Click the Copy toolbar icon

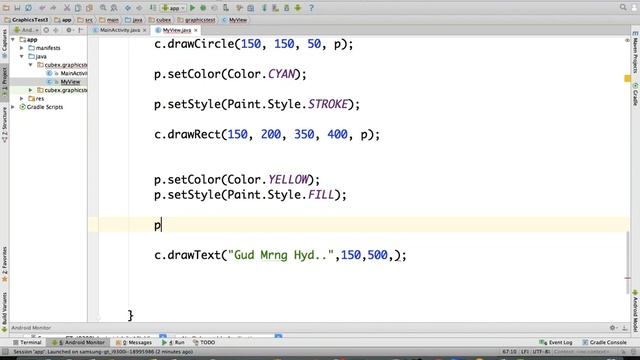tap(78, 8)
